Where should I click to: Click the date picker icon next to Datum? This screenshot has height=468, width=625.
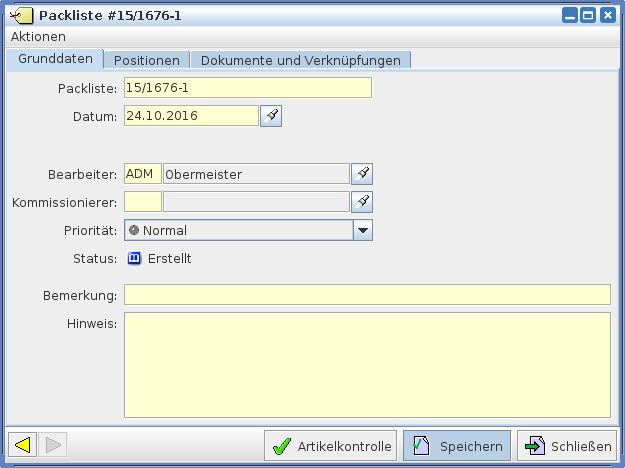tap(271, 116)
